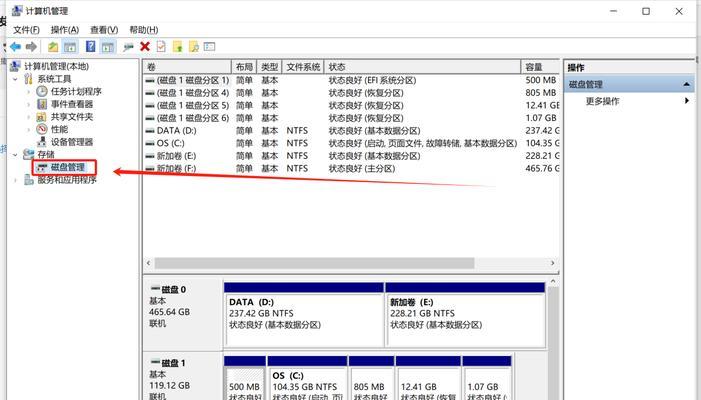Viewport: 701px width, 400px height.
Task: Collapse the 磁盘管理 section in 操作 pane
Action: coord(686,84)
